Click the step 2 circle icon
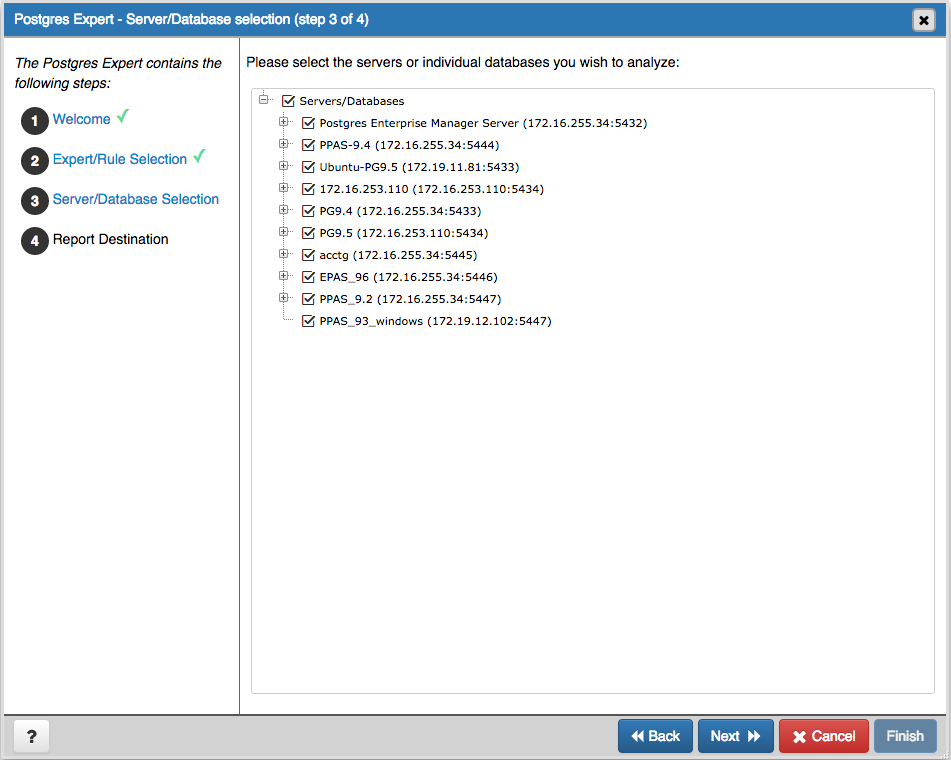Screen dimensions: 951x760 [x=35, y=161]
